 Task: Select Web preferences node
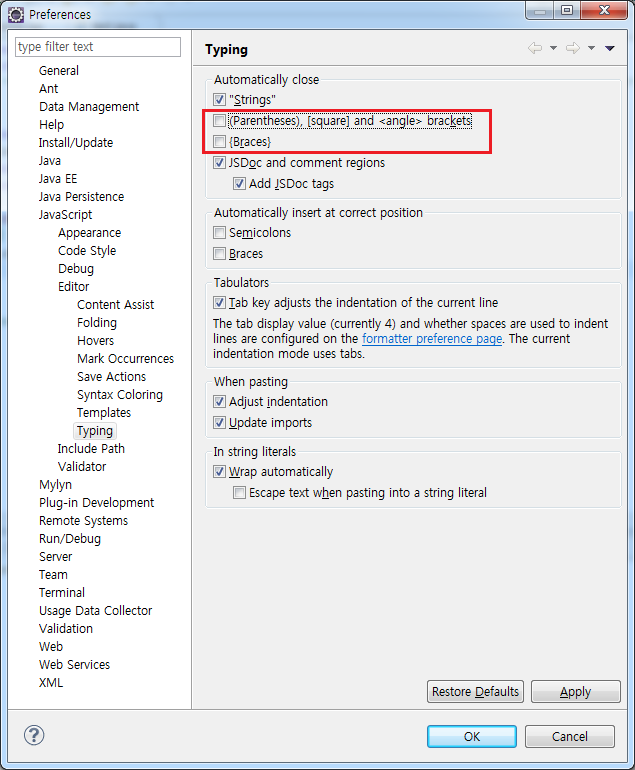click(51, 647)
